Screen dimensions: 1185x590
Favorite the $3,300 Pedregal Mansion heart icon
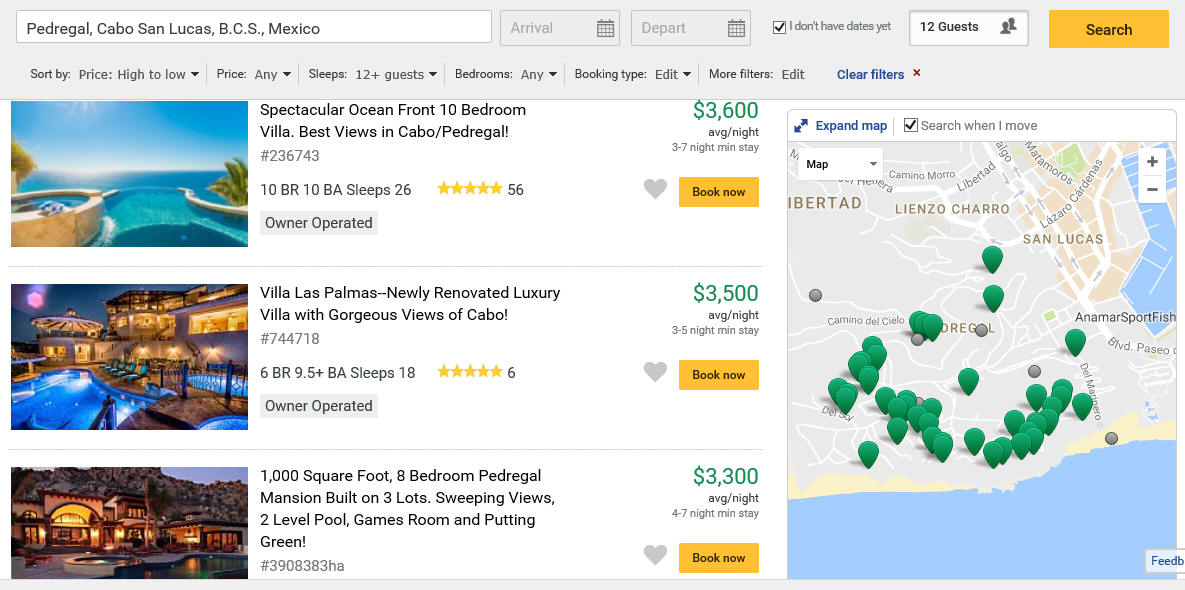click(655, 555)
